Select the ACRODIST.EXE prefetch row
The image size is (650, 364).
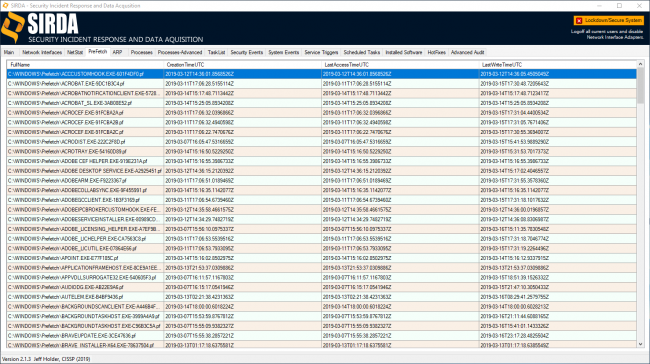pyautogui.click(x=322, y=142)
